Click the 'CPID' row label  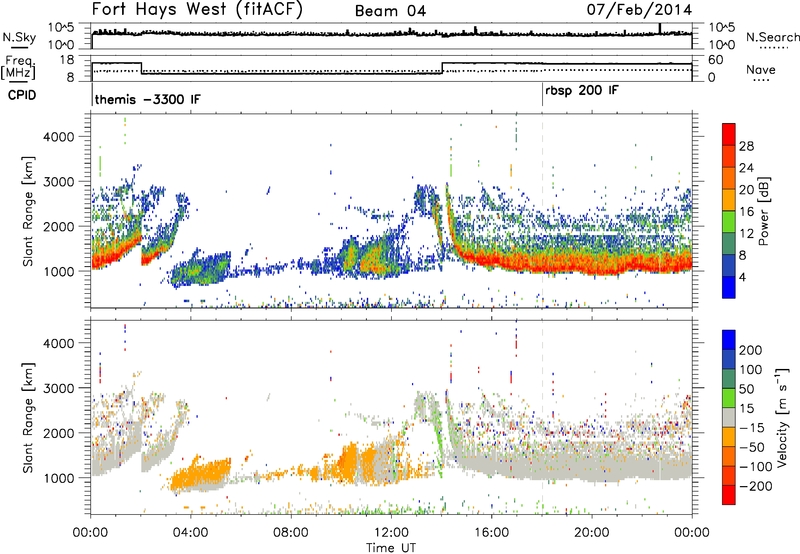[x=22, y=95]
